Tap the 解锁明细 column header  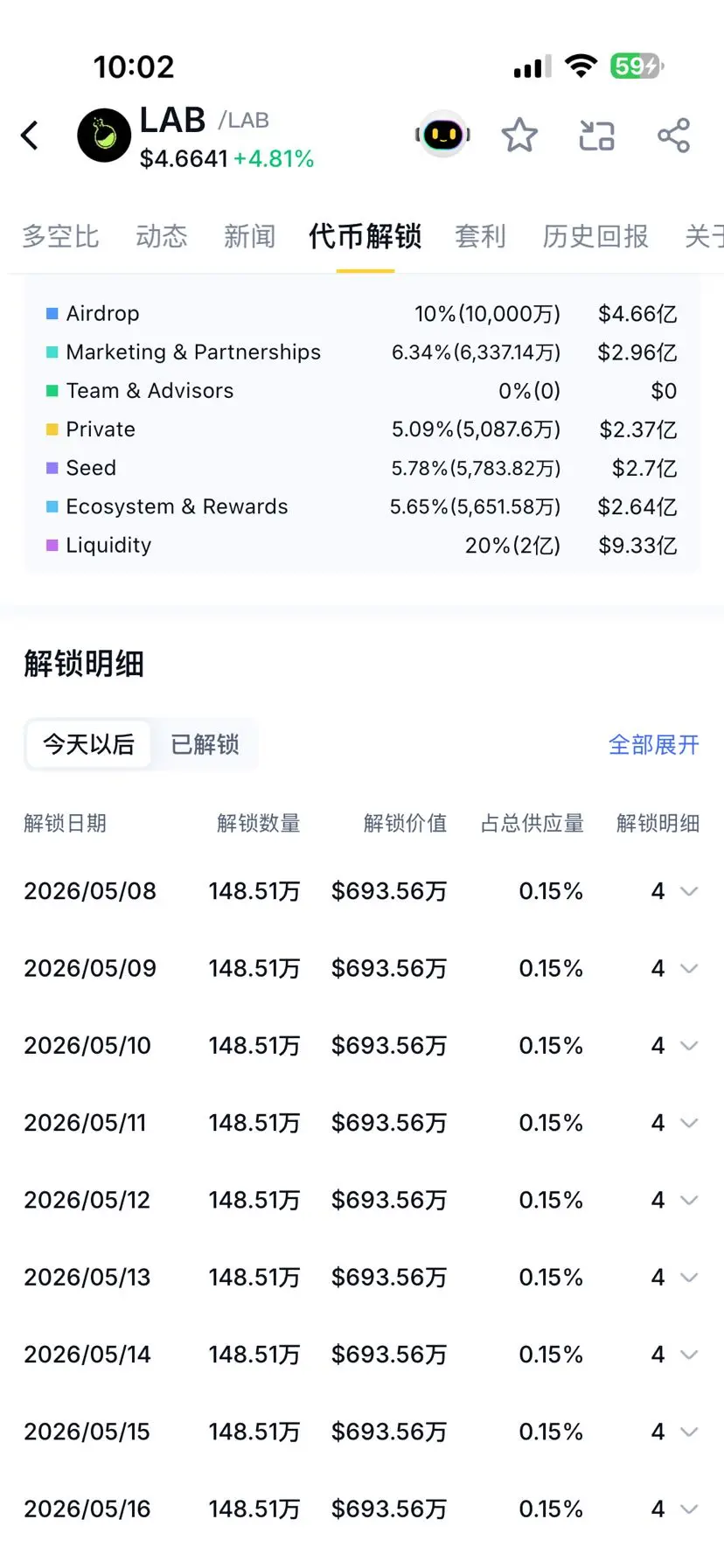(x=658, y=823)
